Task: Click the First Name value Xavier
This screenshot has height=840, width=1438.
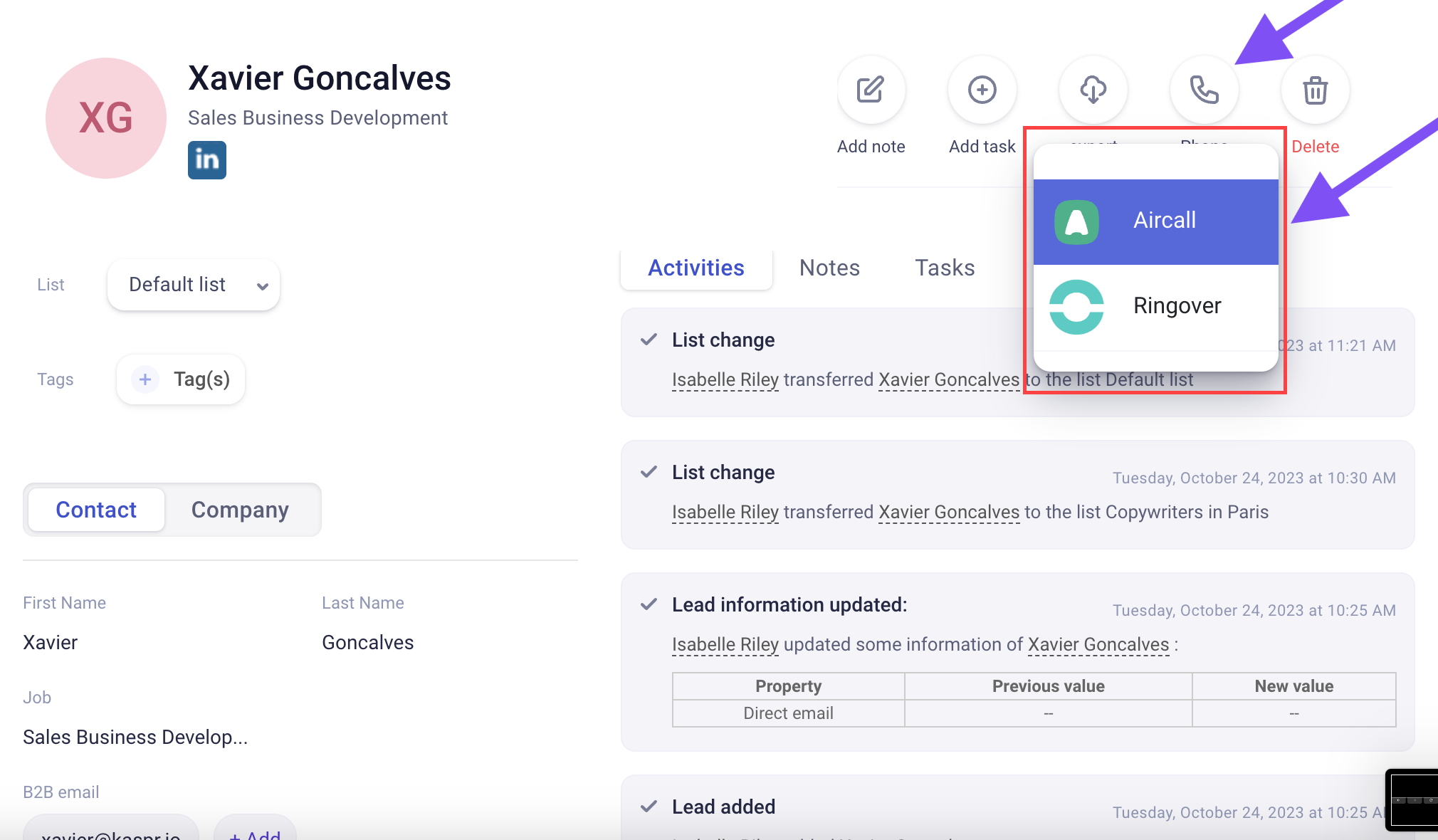Action: click(x=51, y=643)
